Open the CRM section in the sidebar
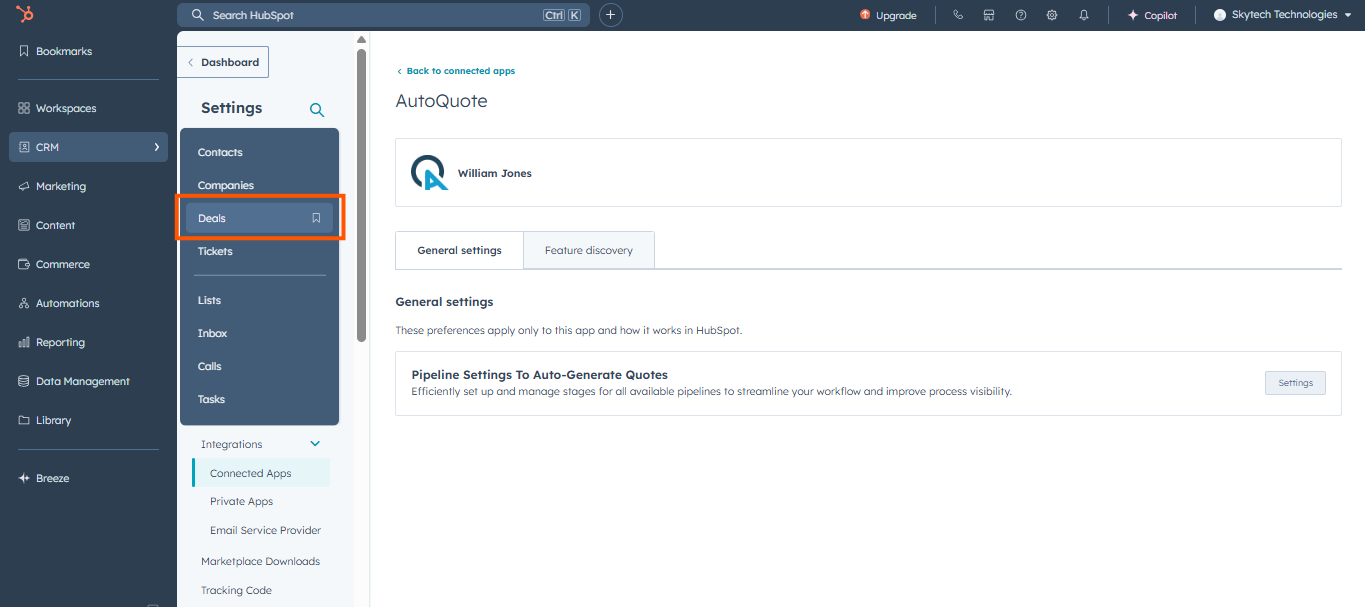This screenshot has height=607, width=1365. click(x=45, y=146)
